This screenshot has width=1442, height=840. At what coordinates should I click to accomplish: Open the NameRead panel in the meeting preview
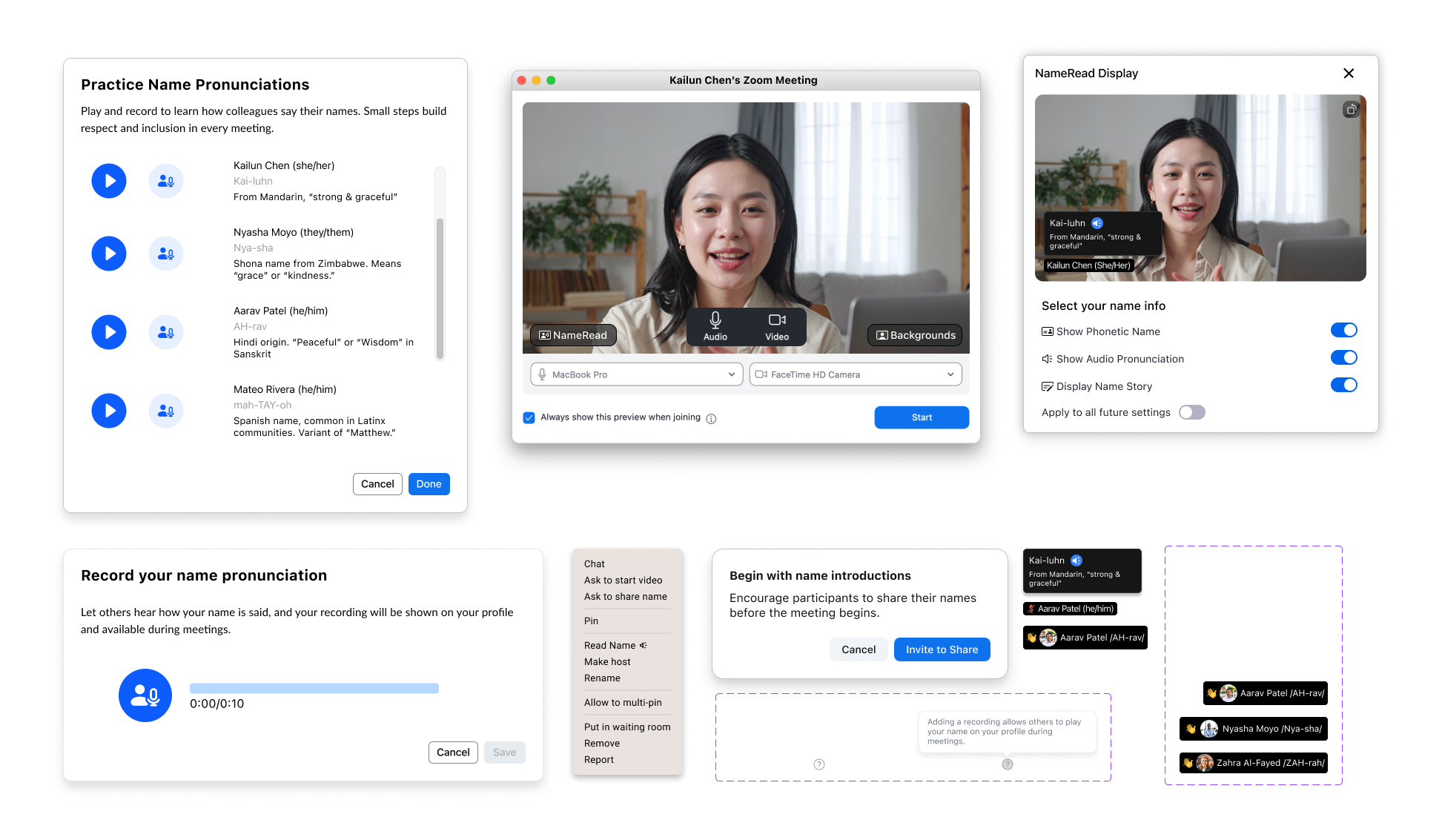pyautogui.click(x=572, y=335)
